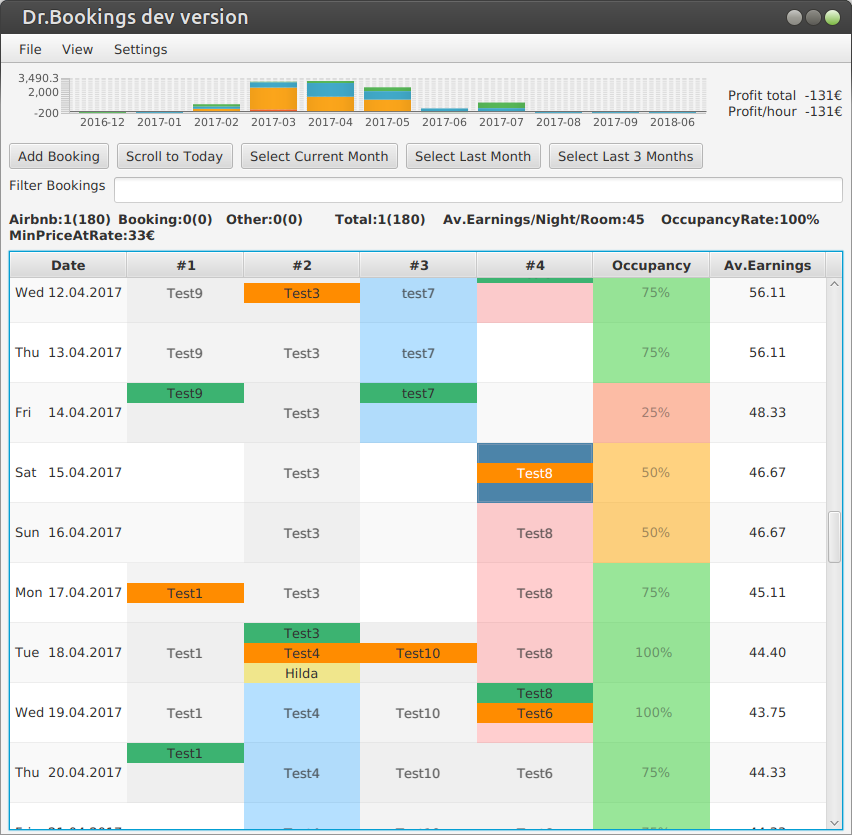This screenshot has height=835, width=852.
Task: Click 43.75 earnings value
Action: [x=767, y=712]
